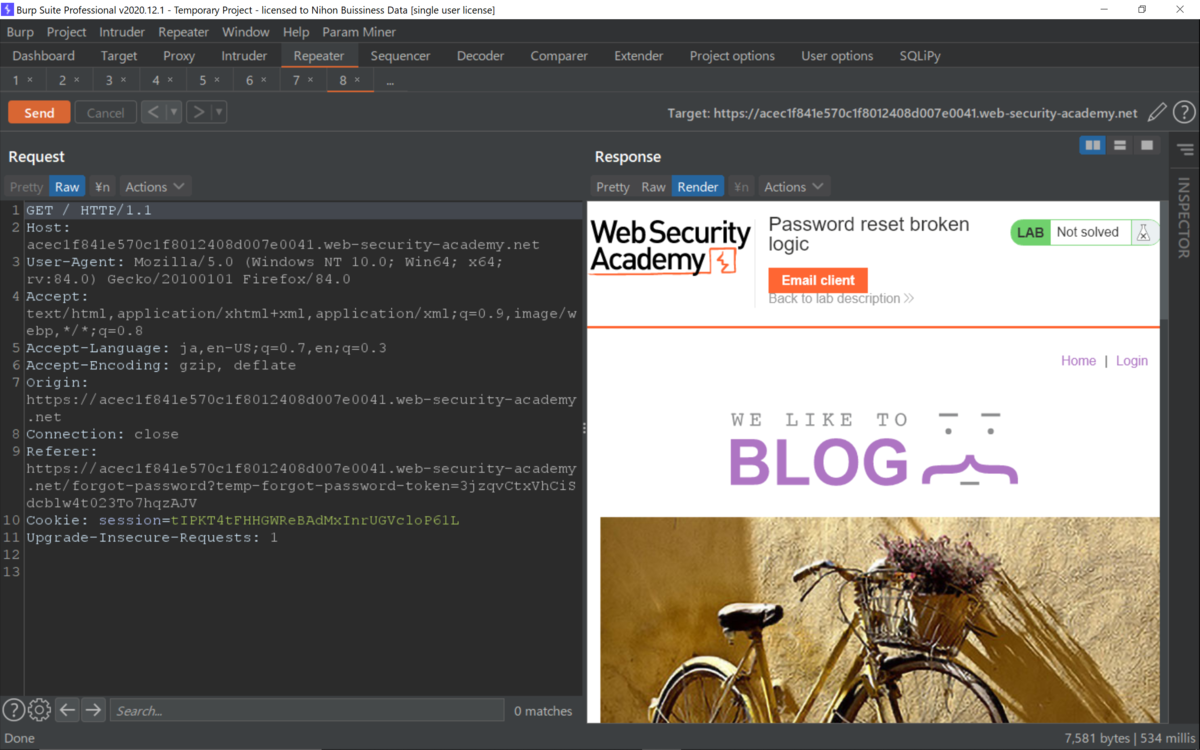The width and height of the screenshot is (1200, 750).
Task: Click the Cancel button
Action: pyautogui.click(x=106, y=112)
